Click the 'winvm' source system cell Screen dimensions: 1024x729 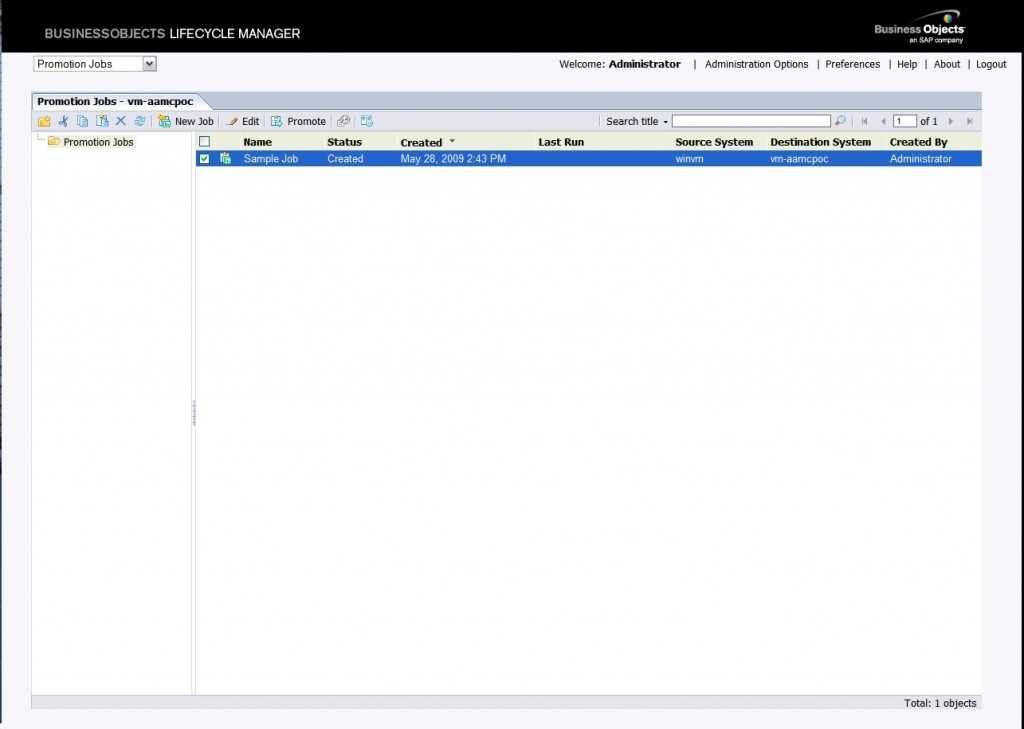[x=689, y=159]
